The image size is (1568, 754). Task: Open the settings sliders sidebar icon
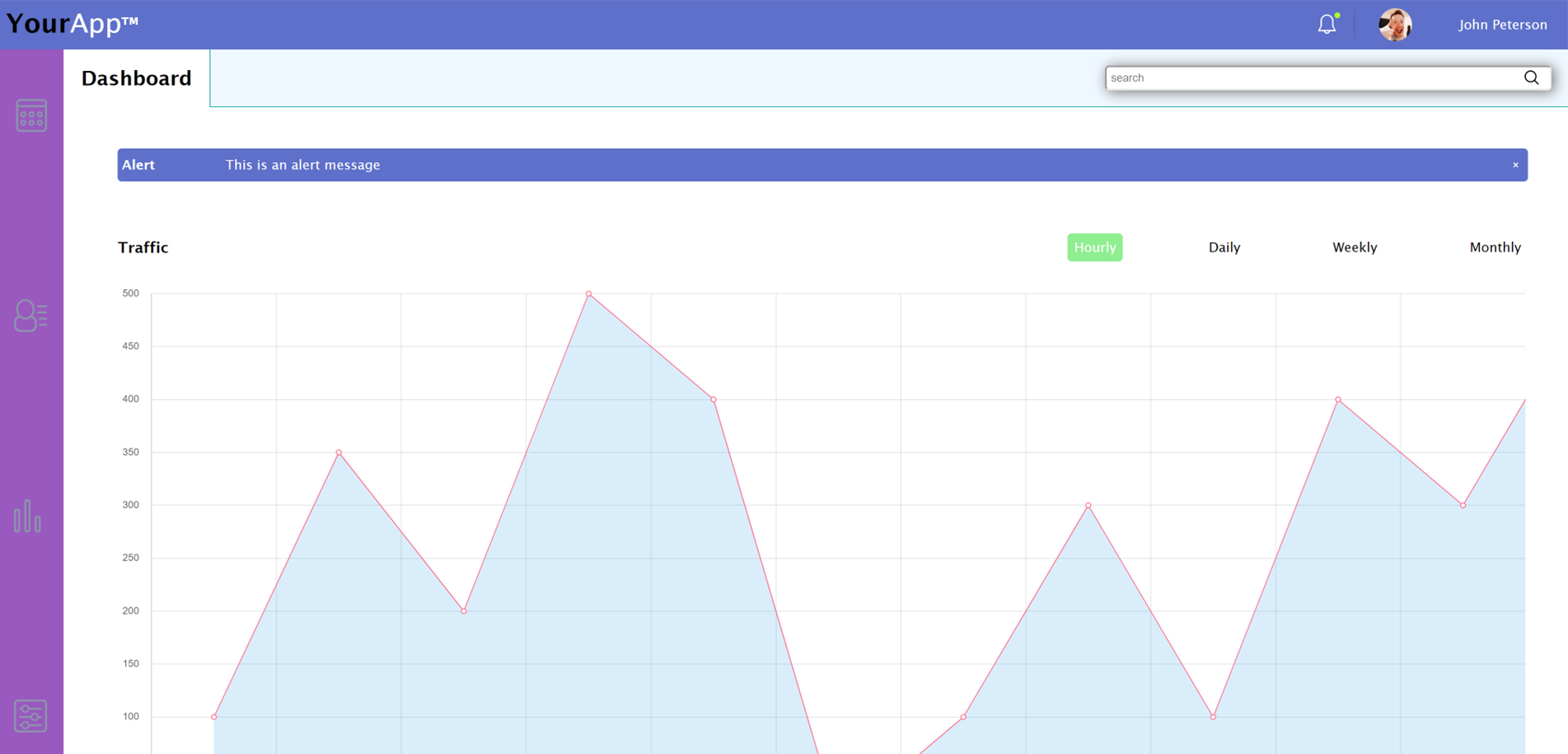30,716
